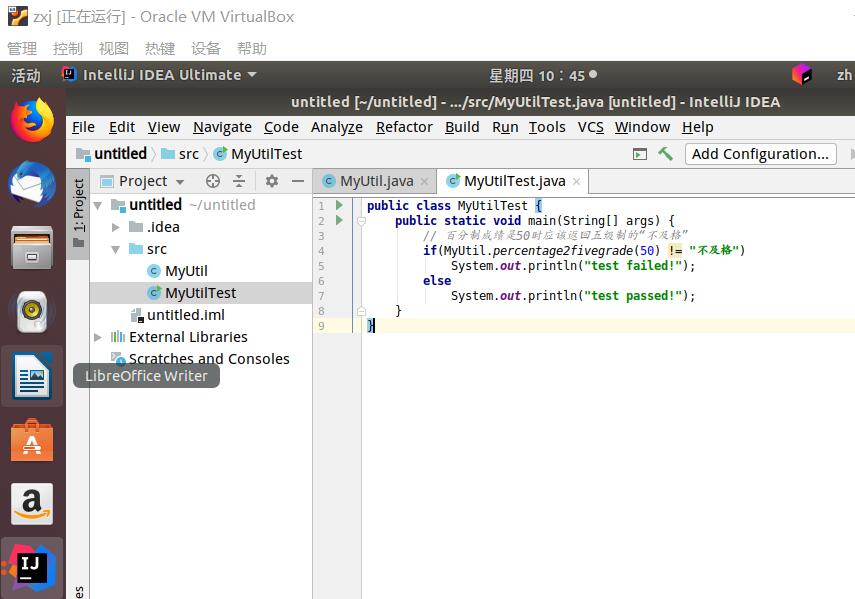
Task: Click the Build project hammer icon
Action: (x=665, y=154)
